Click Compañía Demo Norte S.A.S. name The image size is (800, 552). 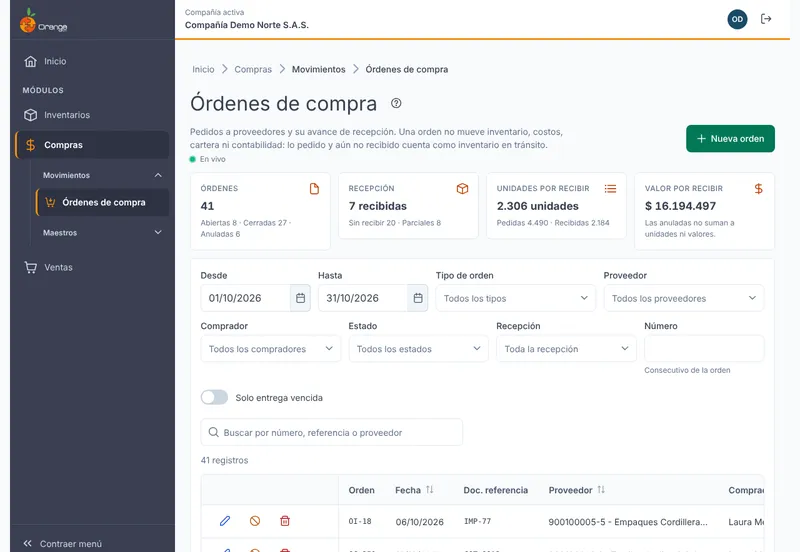pyautogui.click(x=246, y=25)
